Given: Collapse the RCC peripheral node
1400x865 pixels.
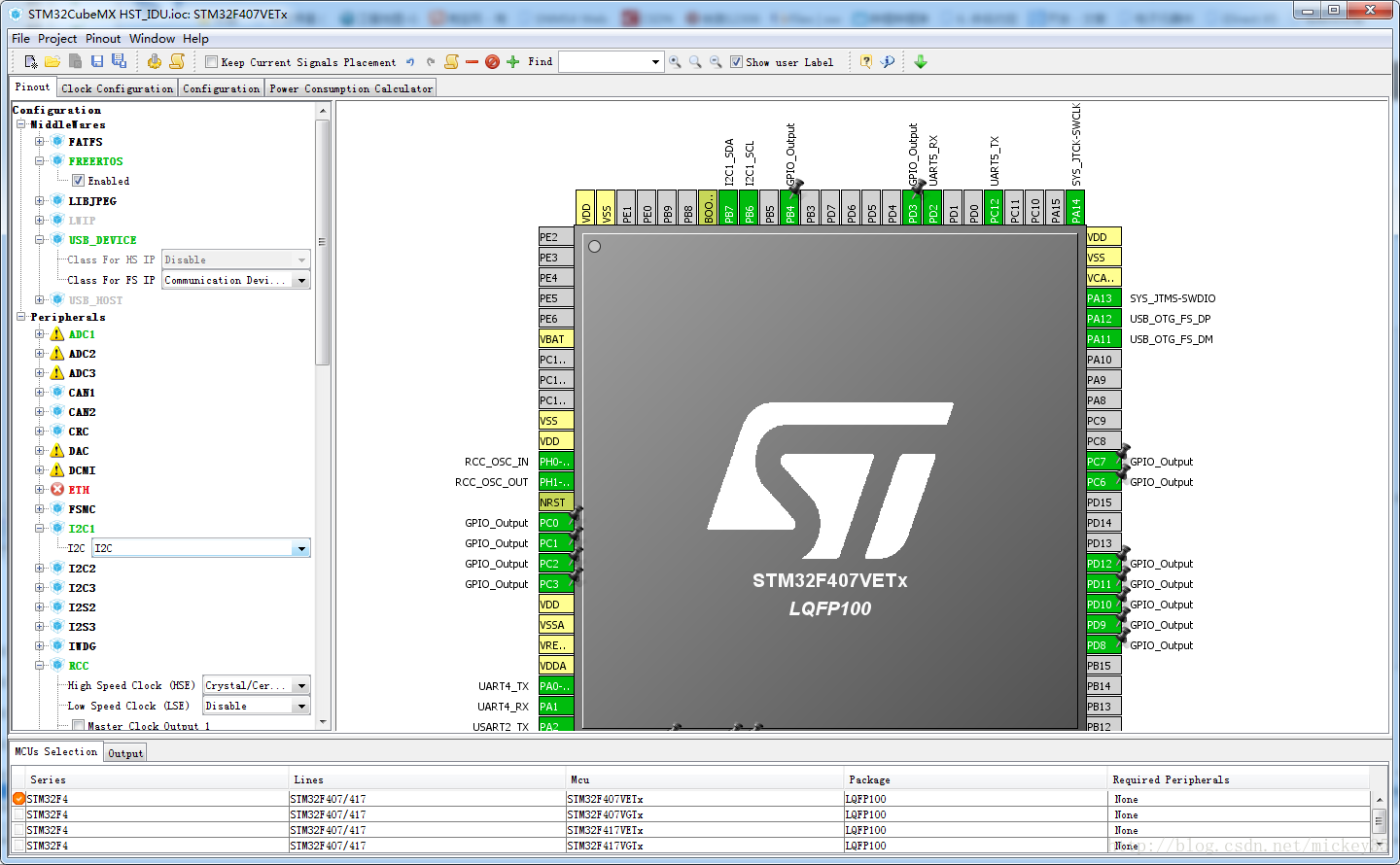Looking at the screenshot, I should click(x=40, y=666).
